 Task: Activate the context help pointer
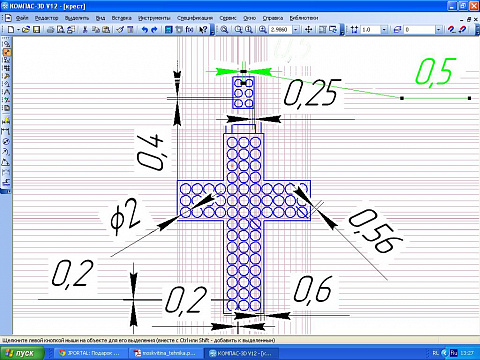[203, 30]
